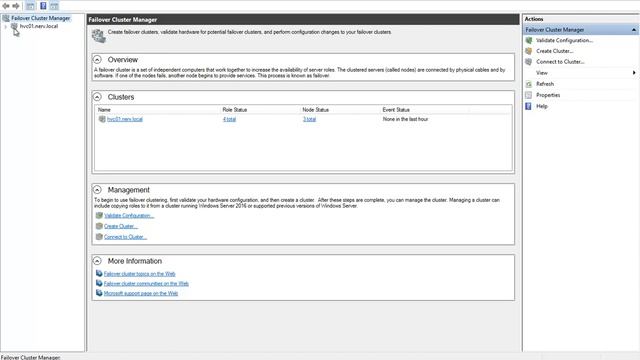
Task: Click the Refresh actions icon
Action: 529,84
